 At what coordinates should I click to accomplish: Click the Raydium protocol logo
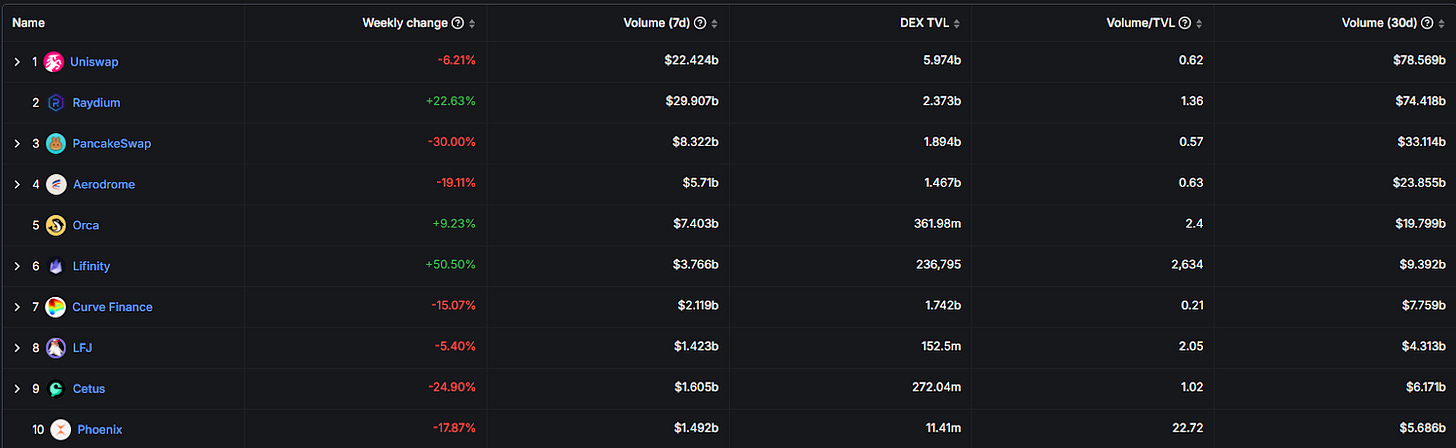[x=56, y=103]
